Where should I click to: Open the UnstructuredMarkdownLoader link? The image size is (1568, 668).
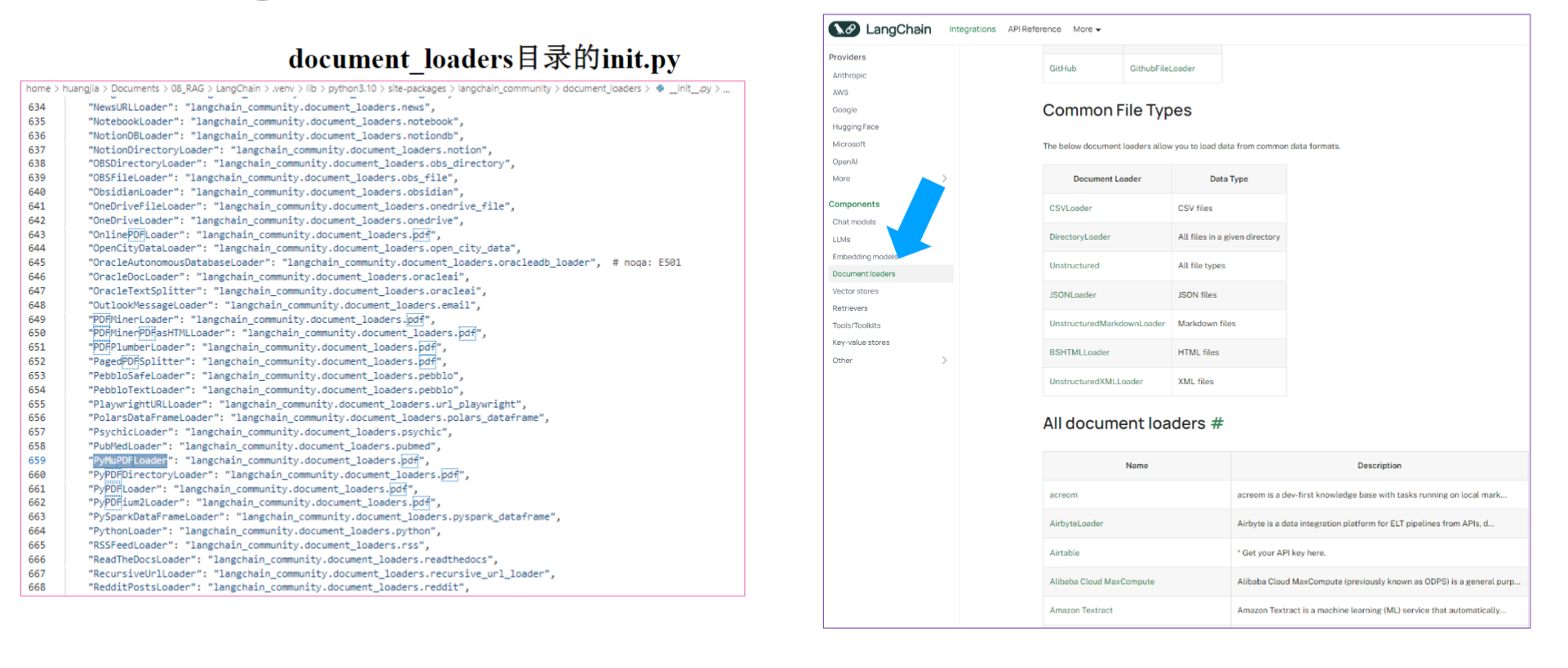(1107, 324)
